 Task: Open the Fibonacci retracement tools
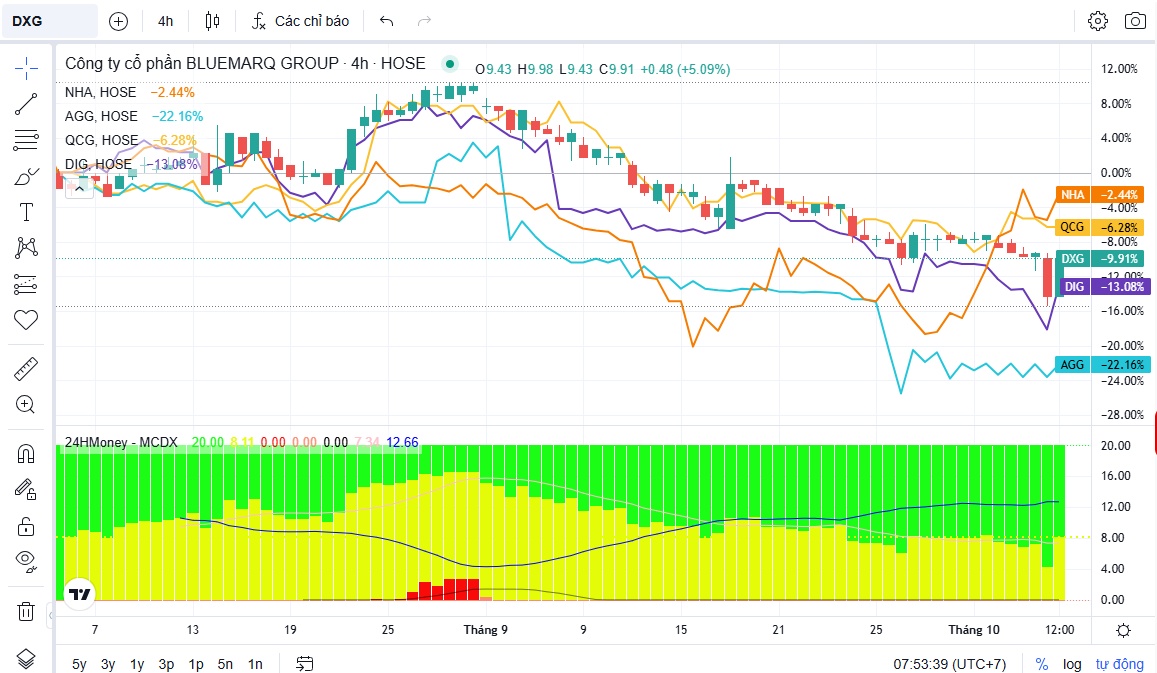26,140
